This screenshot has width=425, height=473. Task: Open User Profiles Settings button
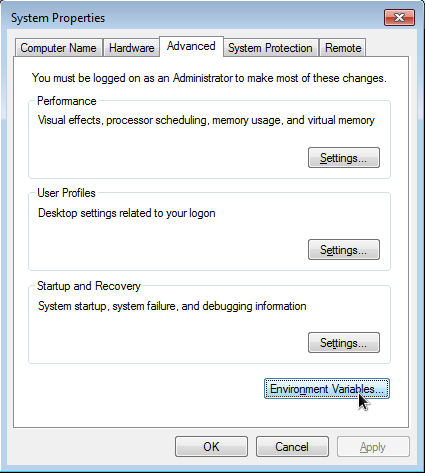click(344, 250)
